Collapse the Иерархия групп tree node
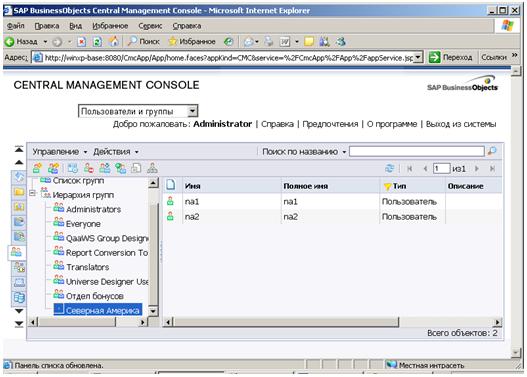This screenshot has height=377, width=527. pyautogui.click(x=33, y=193)
